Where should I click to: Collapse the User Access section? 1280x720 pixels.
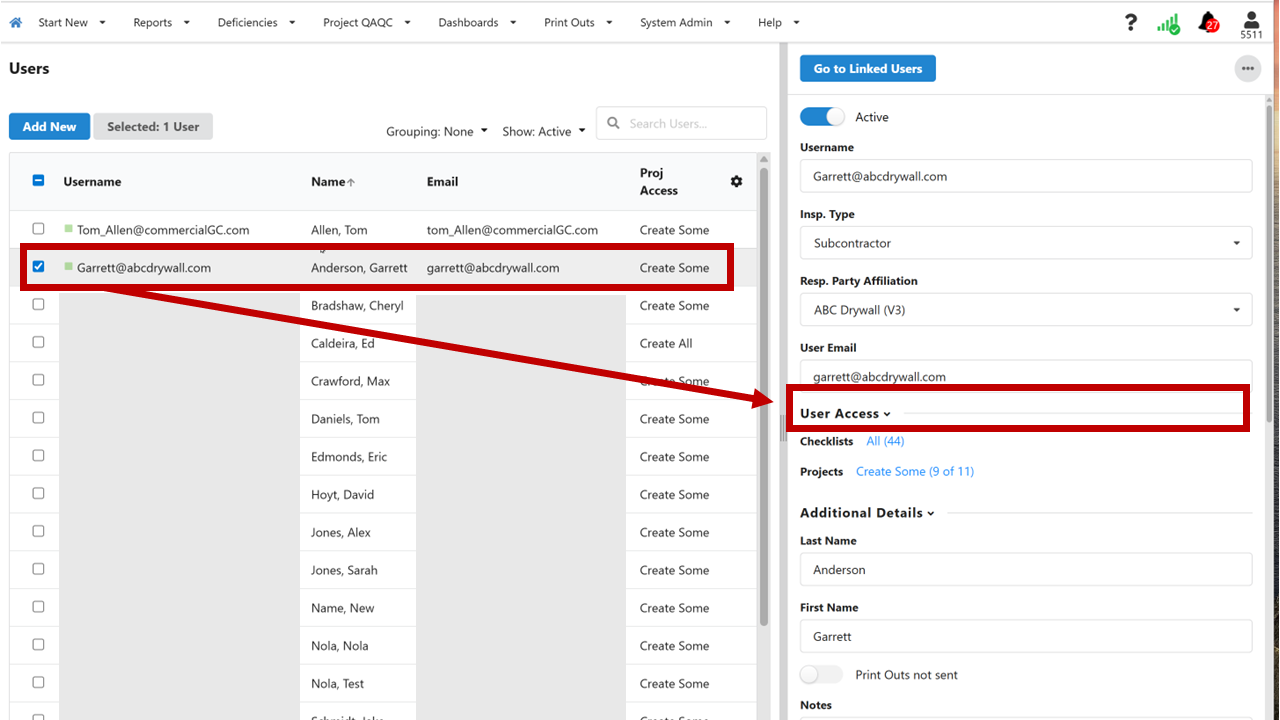(x=845, y=413)
